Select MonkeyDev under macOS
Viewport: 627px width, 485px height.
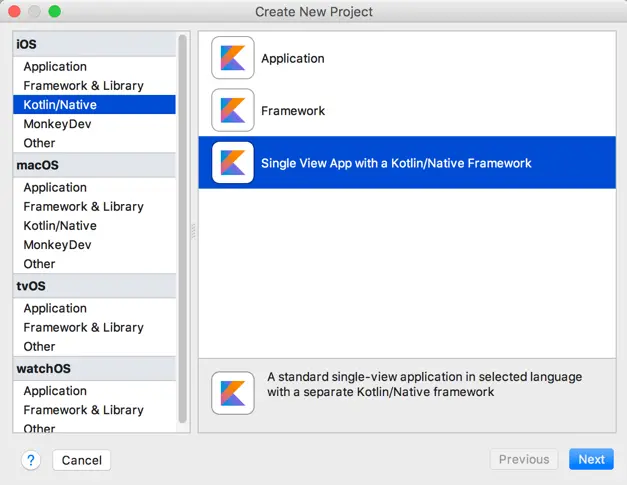pos(94,245)
